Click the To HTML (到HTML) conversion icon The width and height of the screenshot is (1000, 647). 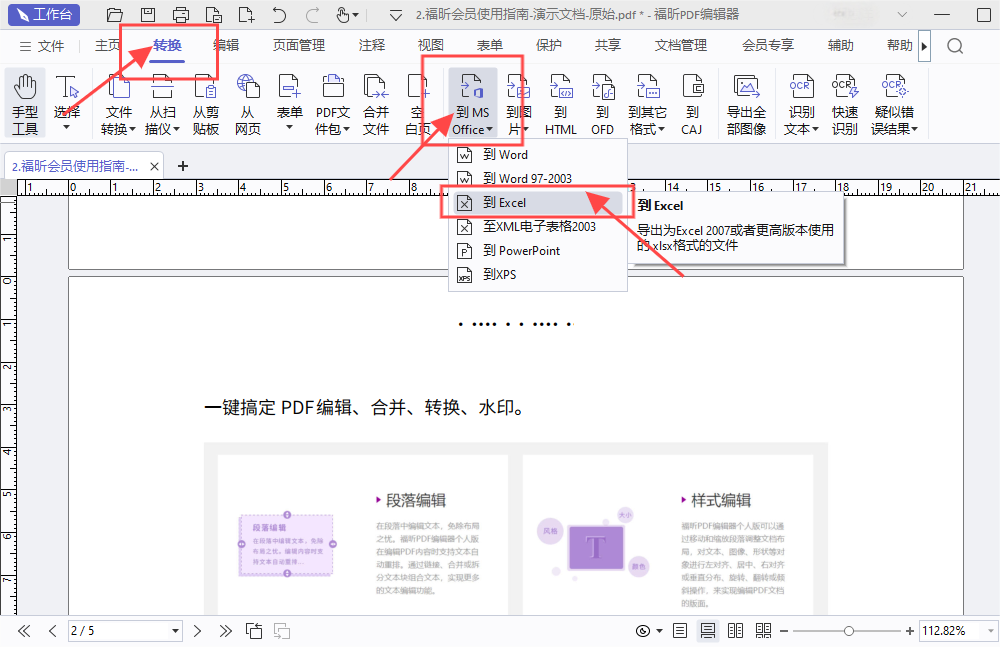click(560, 103)
